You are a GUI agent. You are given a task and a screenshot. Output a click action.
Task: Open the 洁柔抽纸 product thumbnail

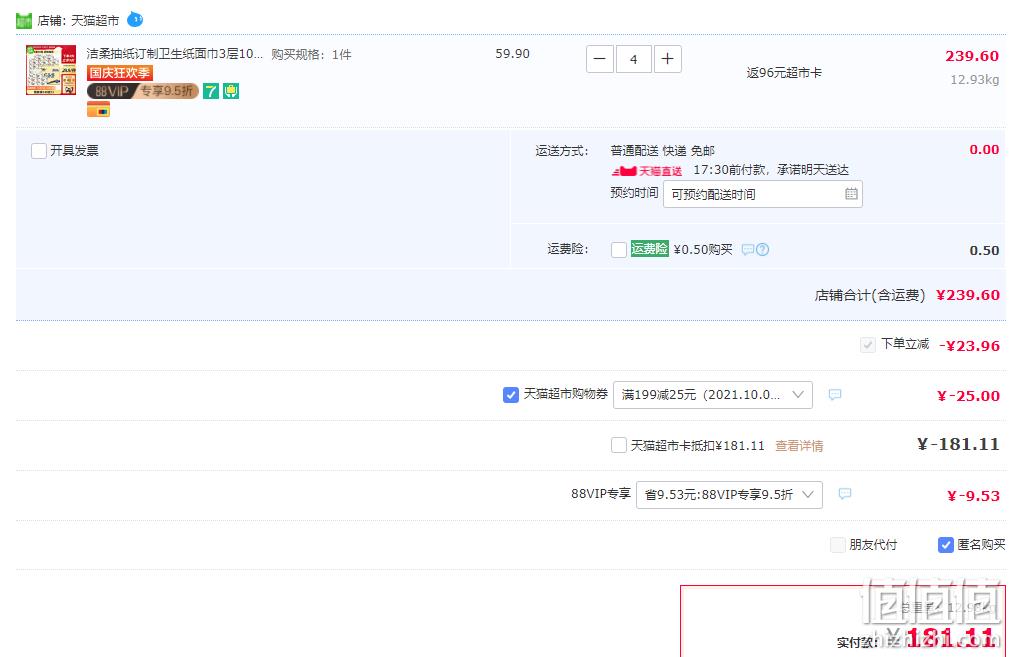(x=51, y=70)
